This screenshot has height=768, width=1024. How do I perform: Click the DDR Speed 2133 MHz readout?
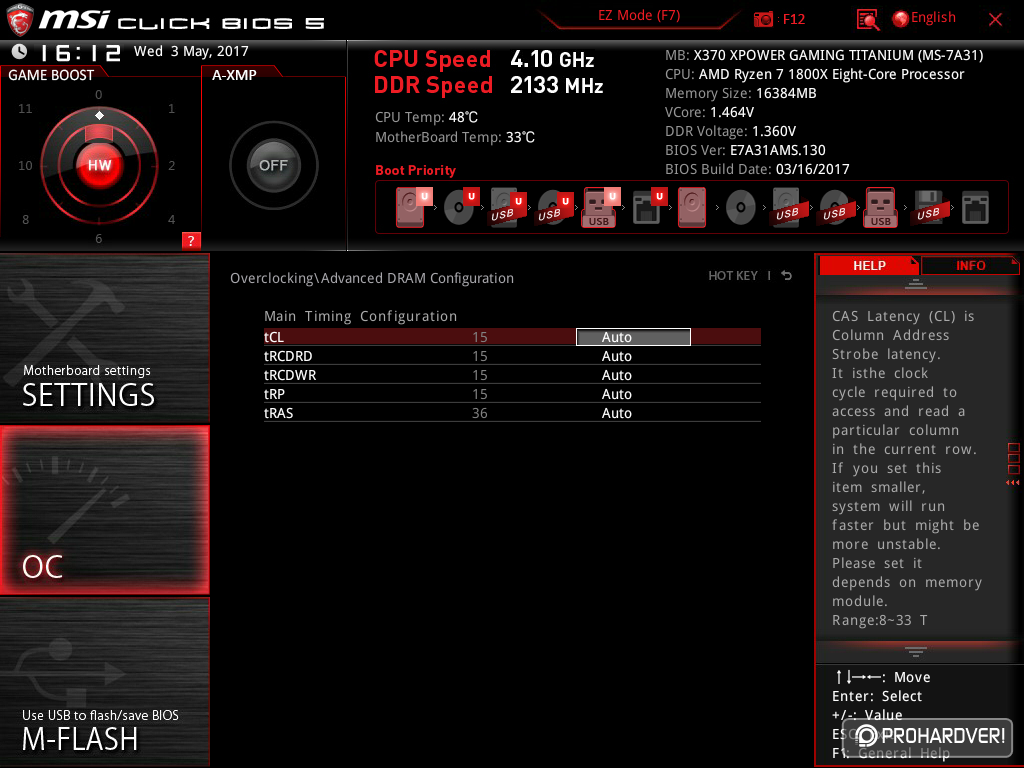pyautogui.click(x=488, y=86)
